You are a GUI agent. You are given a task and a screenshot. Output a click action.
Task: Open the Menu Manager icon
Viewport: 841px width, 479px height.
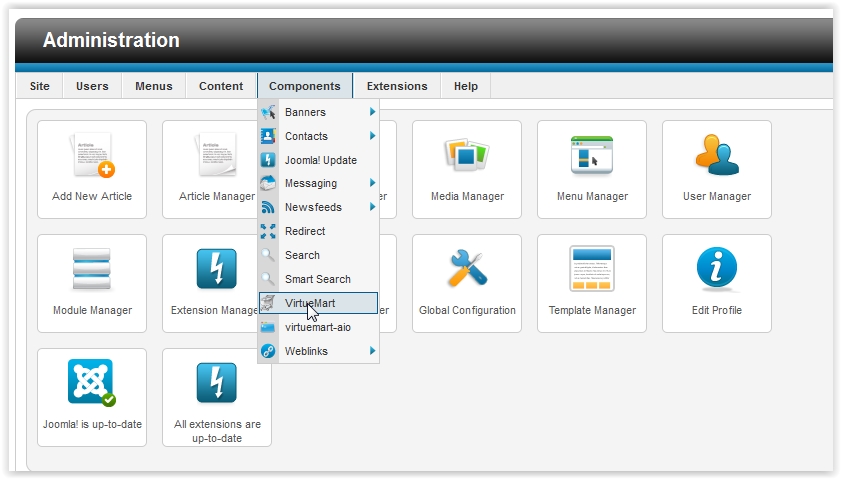[x=591, y=156]
